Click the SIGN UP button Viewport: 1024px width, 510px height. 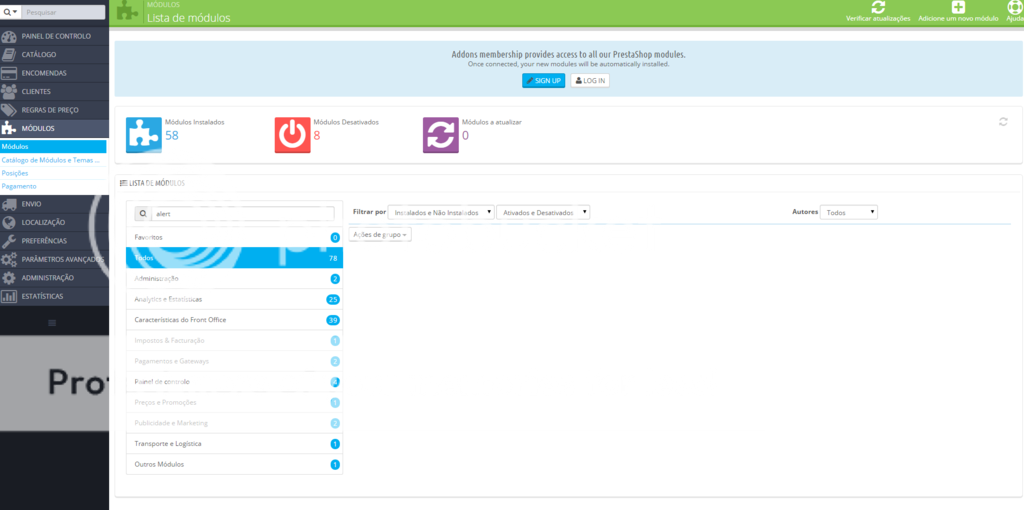pyautogui.click(x=543, y=80)
